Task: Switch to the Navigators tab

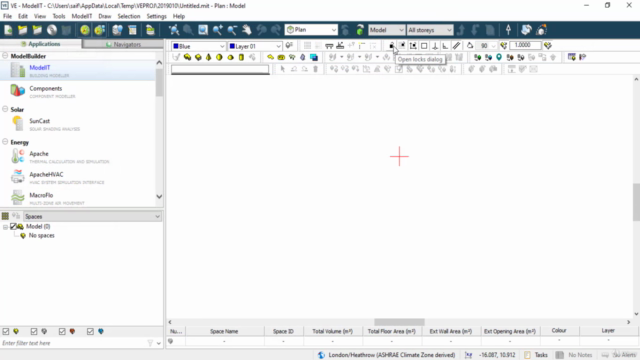Action: 123,44
